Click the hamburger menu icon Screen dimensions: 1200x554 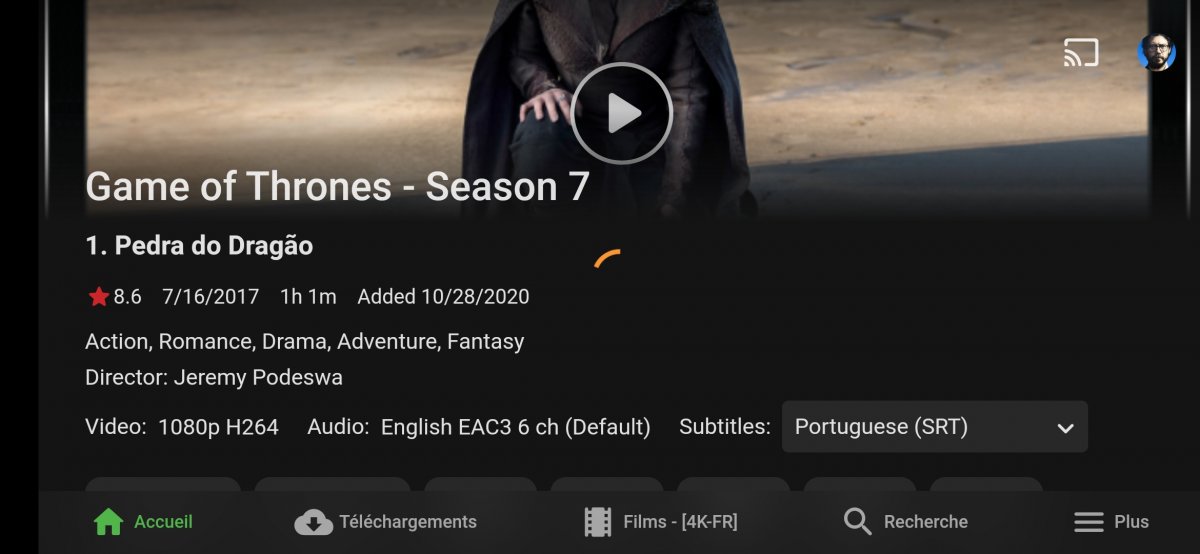coord(1088,522)
